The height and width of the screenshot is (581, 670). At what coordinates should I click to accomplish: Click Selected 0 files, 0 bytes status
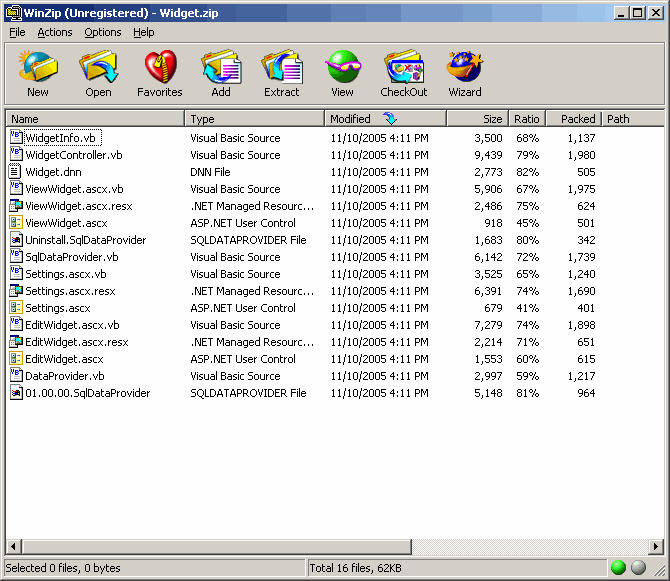click(63, 568)
